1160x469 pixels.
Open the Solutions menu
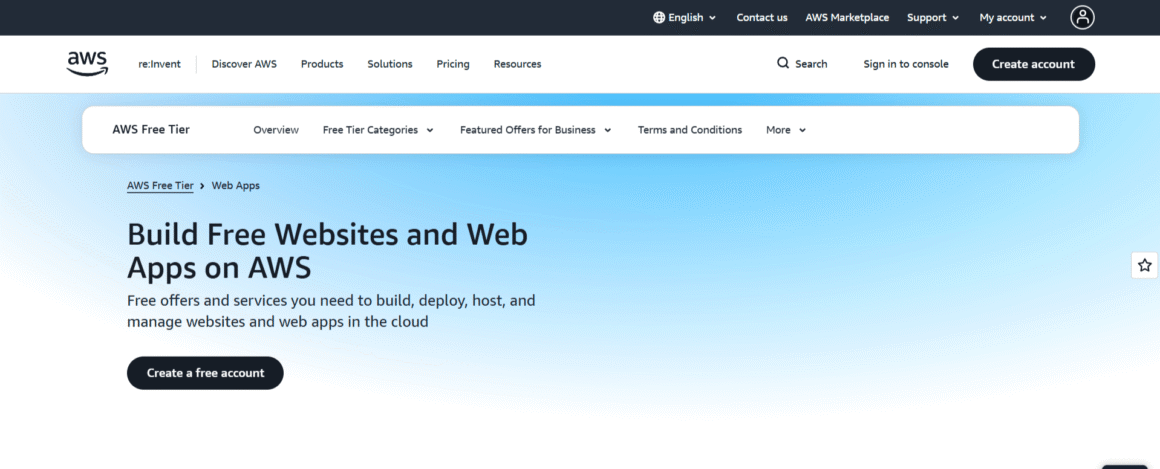(x=390, y=64)
